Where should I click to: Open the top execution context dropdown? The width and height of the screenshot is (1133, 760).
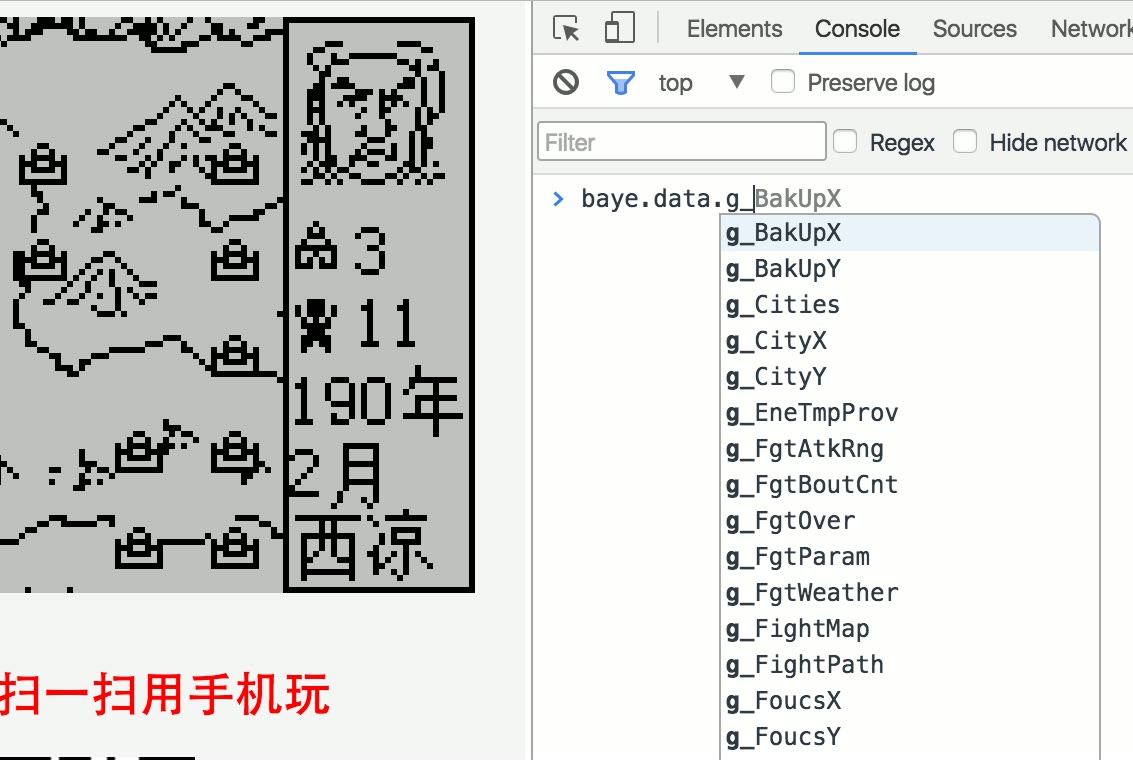pyautogui.click(x=702, y=82)
